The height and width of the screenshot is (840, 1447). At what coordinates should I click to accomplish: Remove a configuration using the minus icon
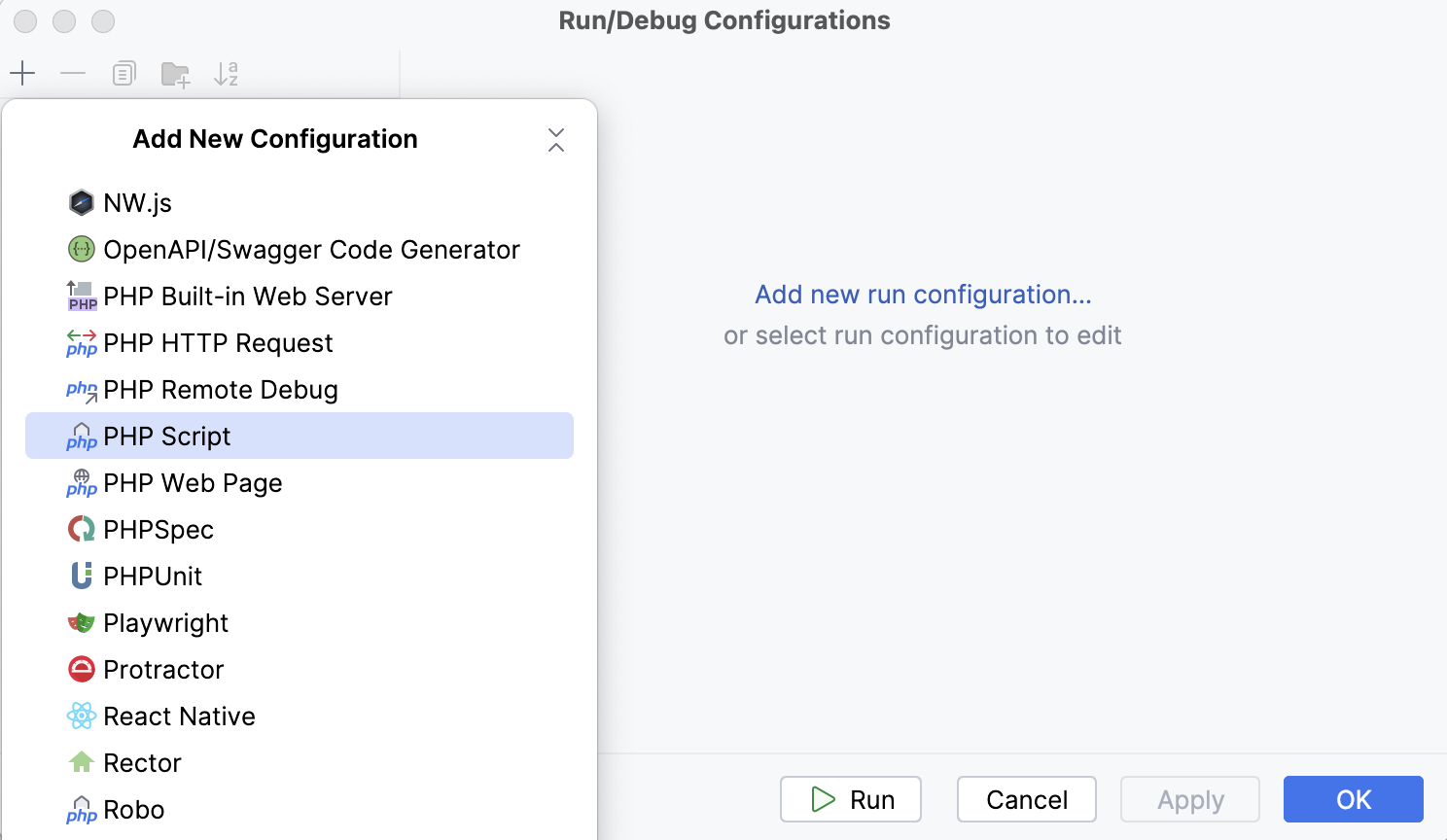click(73, 73)
